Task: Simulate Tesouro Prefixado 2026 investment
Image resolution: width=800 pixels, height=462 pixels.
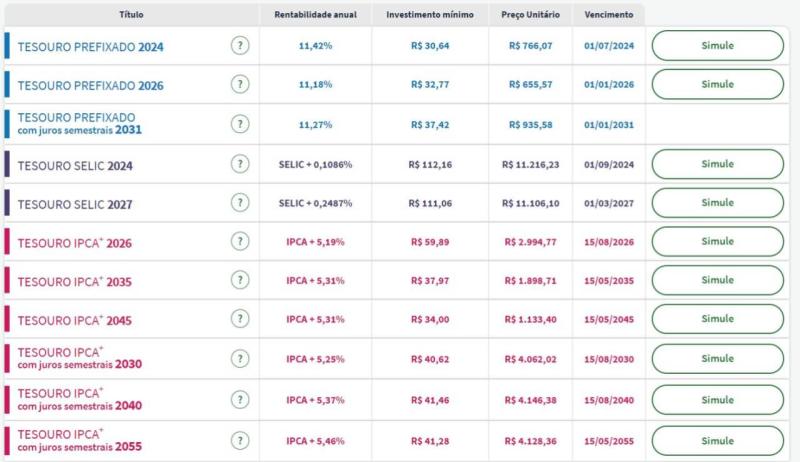Action: click(717, 84)
